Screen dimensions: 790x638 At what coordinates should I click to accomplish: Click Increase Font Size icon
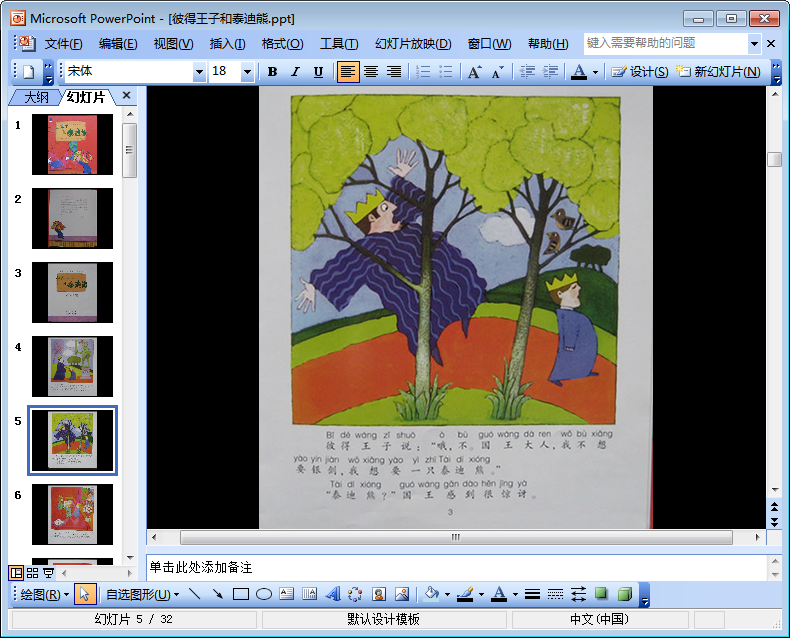(x=474, y=72)
